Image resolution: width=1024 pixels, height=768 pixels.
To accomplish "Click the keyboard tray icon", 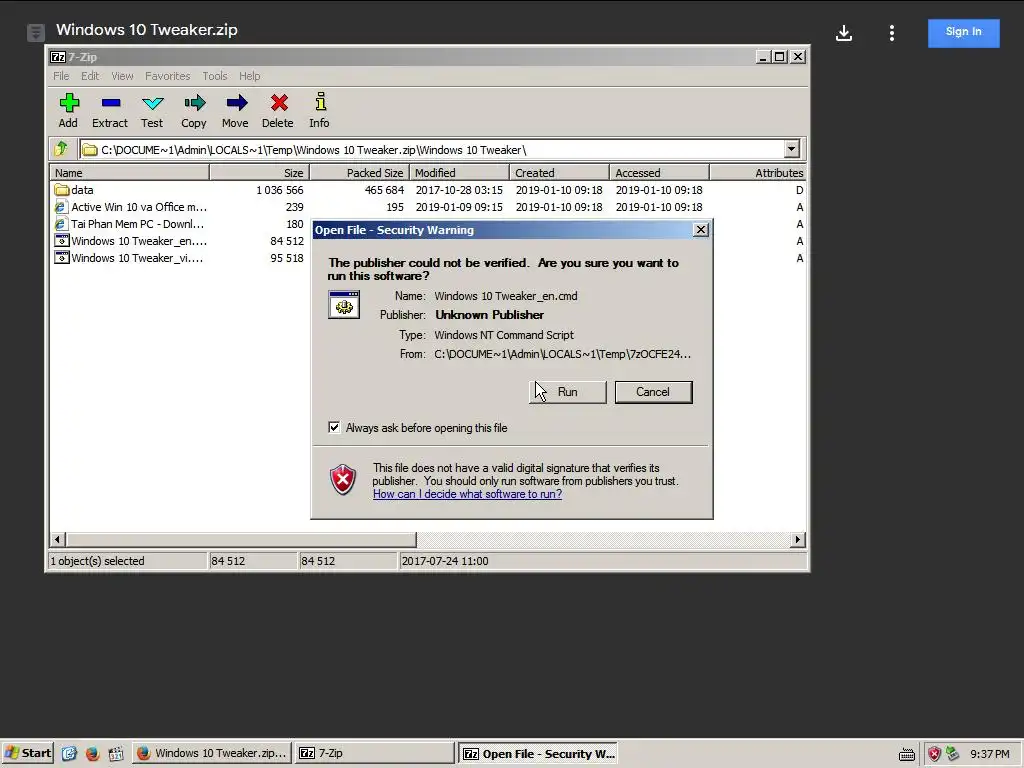I will 906,754.
